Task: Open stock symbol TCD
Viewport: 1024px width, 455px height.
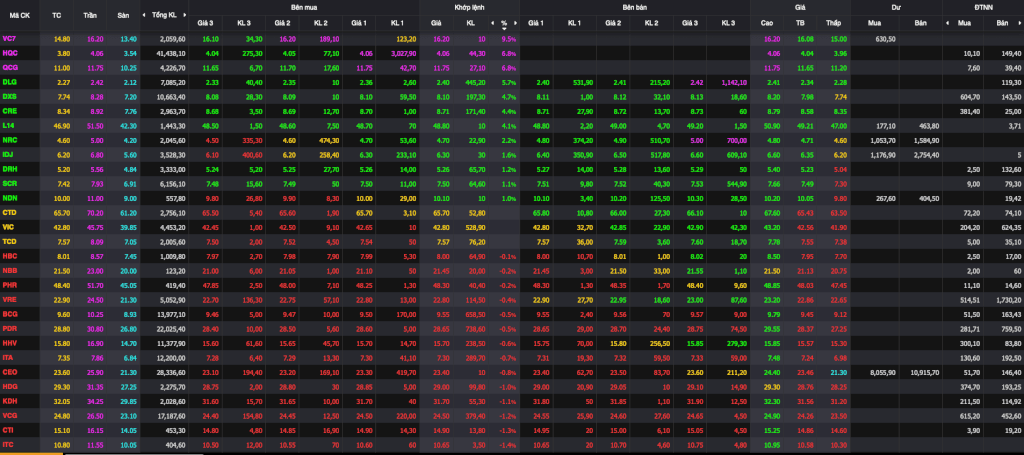Action: pyautogui.click(x=9, y=241)
